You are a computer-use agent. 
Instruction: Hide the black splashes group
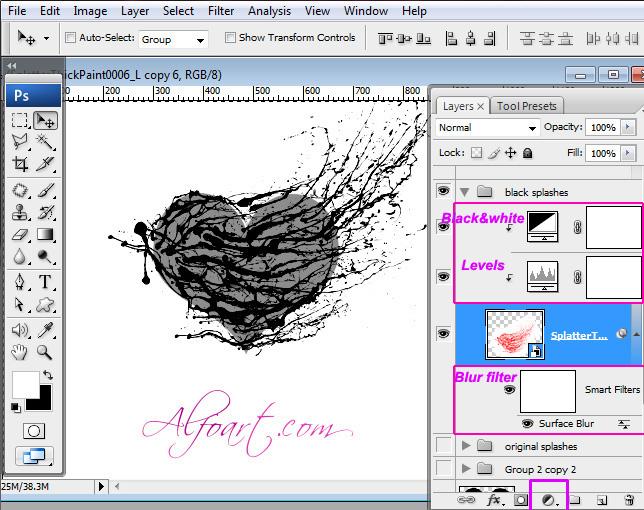443,192
